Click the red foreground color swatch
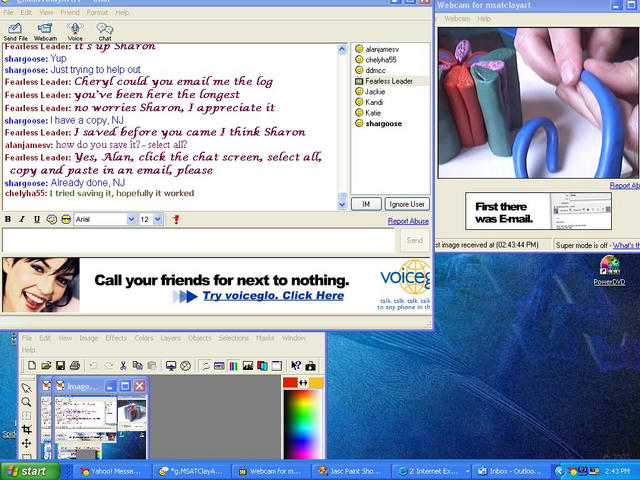 [290, 382]
